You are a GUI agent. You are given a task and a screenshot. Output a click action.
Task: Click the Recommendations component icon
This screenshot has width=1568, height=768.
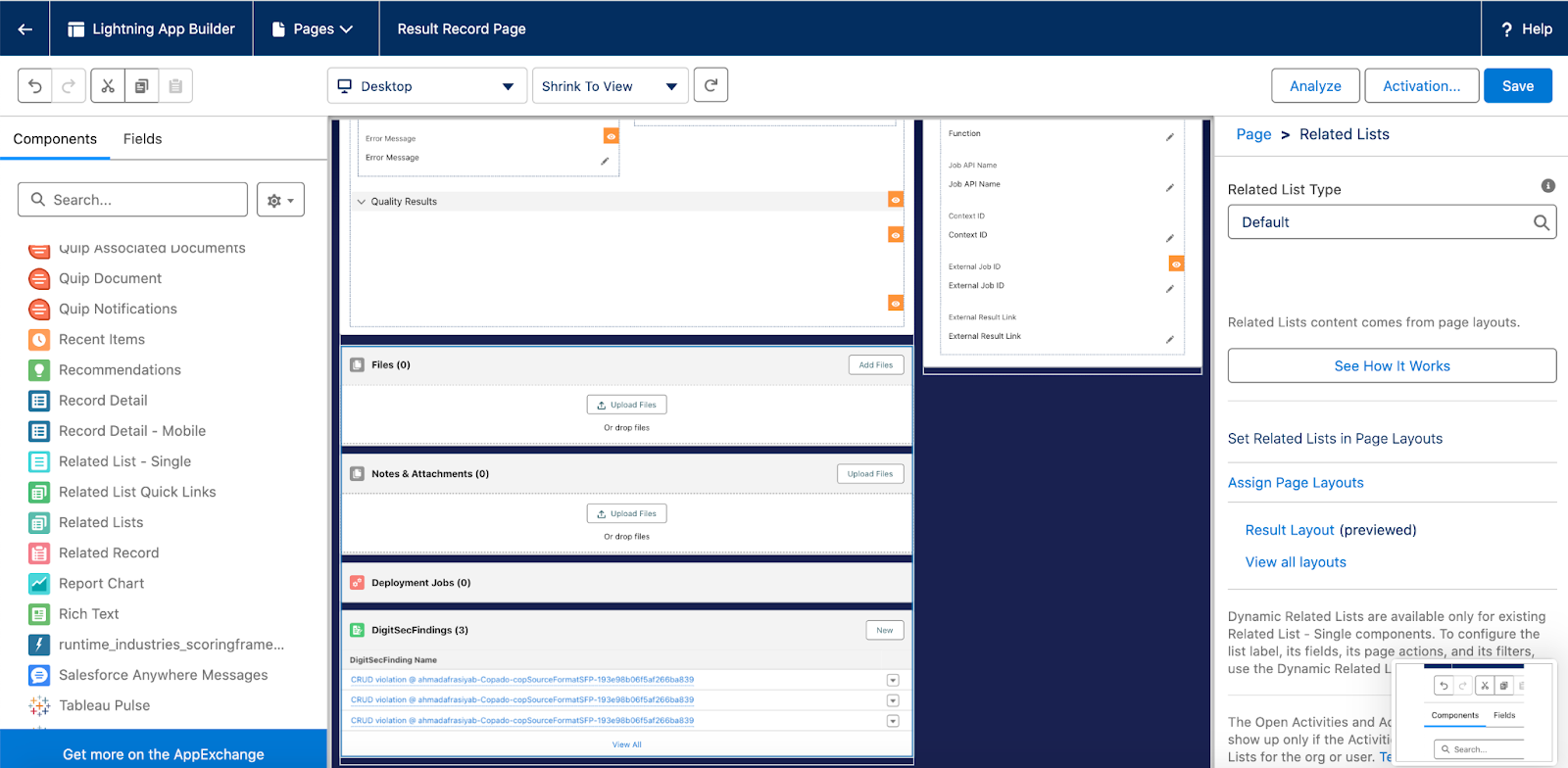39,370
